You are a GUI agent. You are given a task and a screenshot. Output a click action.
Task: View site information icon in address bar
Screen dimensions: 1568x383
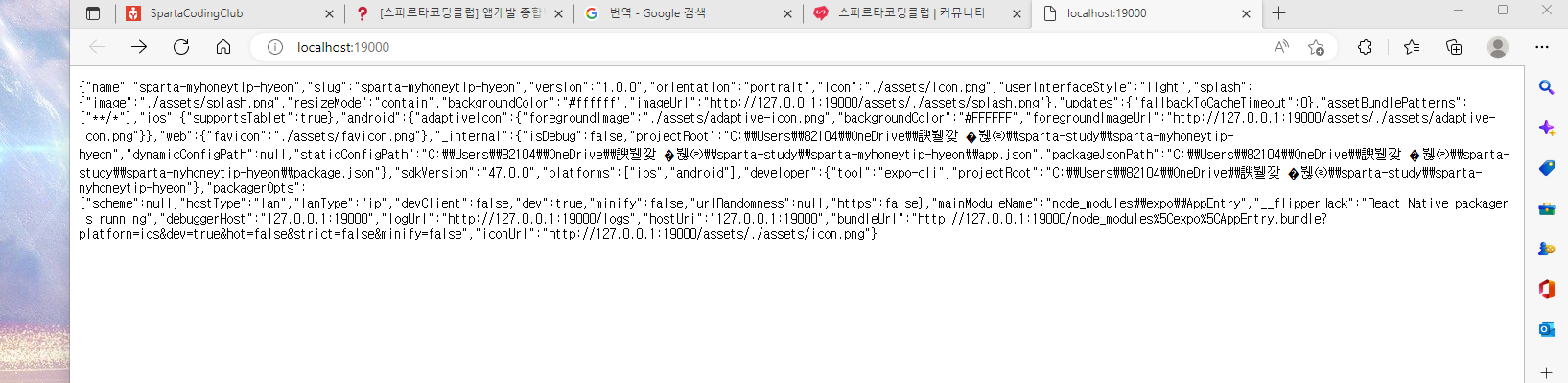pos(275,47)
